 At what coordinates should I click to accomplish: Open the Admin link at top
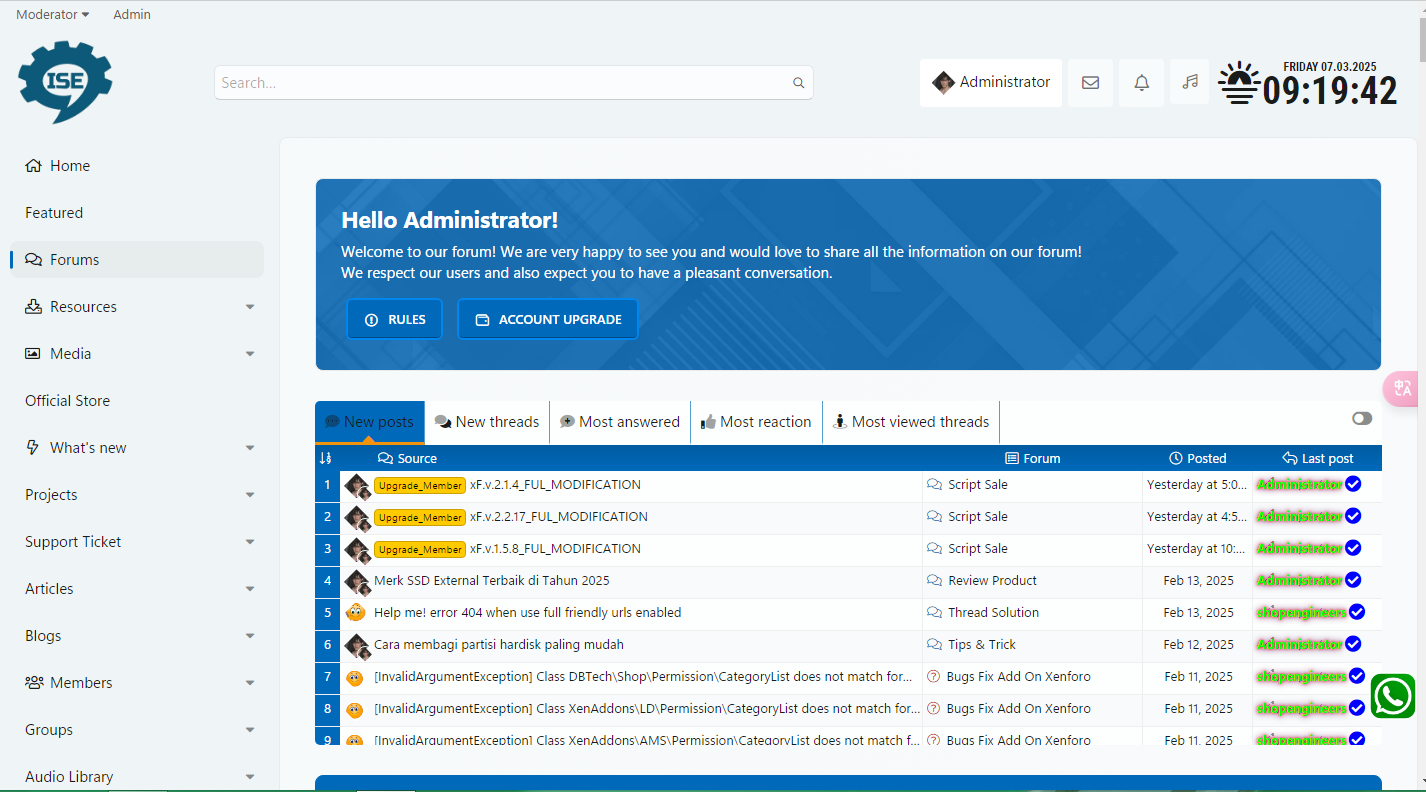click(132, 15)
